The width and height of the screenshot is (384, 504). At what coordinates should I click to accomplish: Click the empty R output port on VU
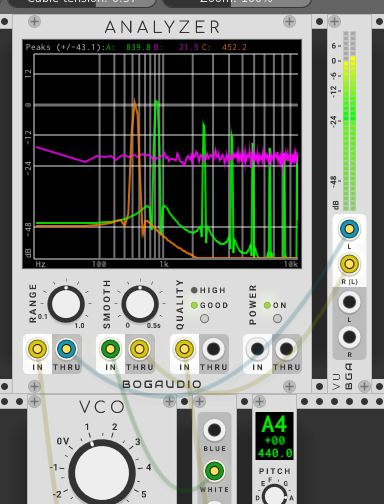point(349,337)
